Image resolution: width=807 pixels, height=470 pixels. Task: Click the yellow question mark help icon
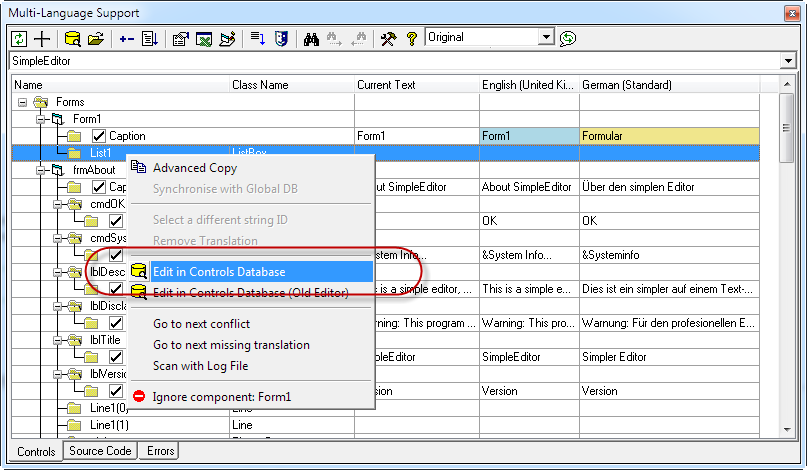point(410,38)
